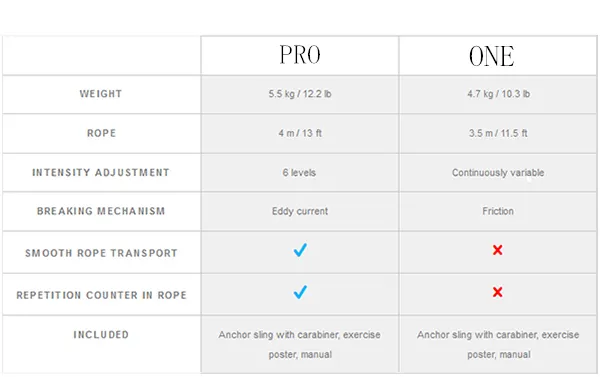This screenshot has height=377, width=600.
Task: Click the INCLUDED row label
Action: (101, 335)
